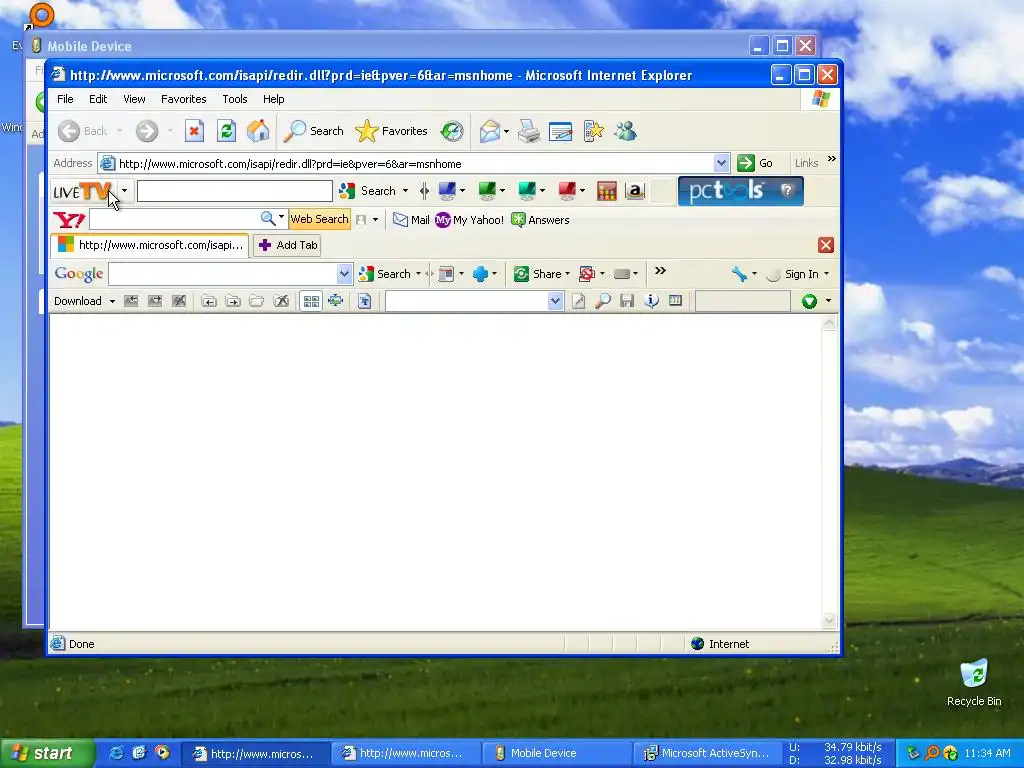Viewport: 1024px width, 768px height.
Task: Click the Refresh page icon
Action: click(226, 131)
